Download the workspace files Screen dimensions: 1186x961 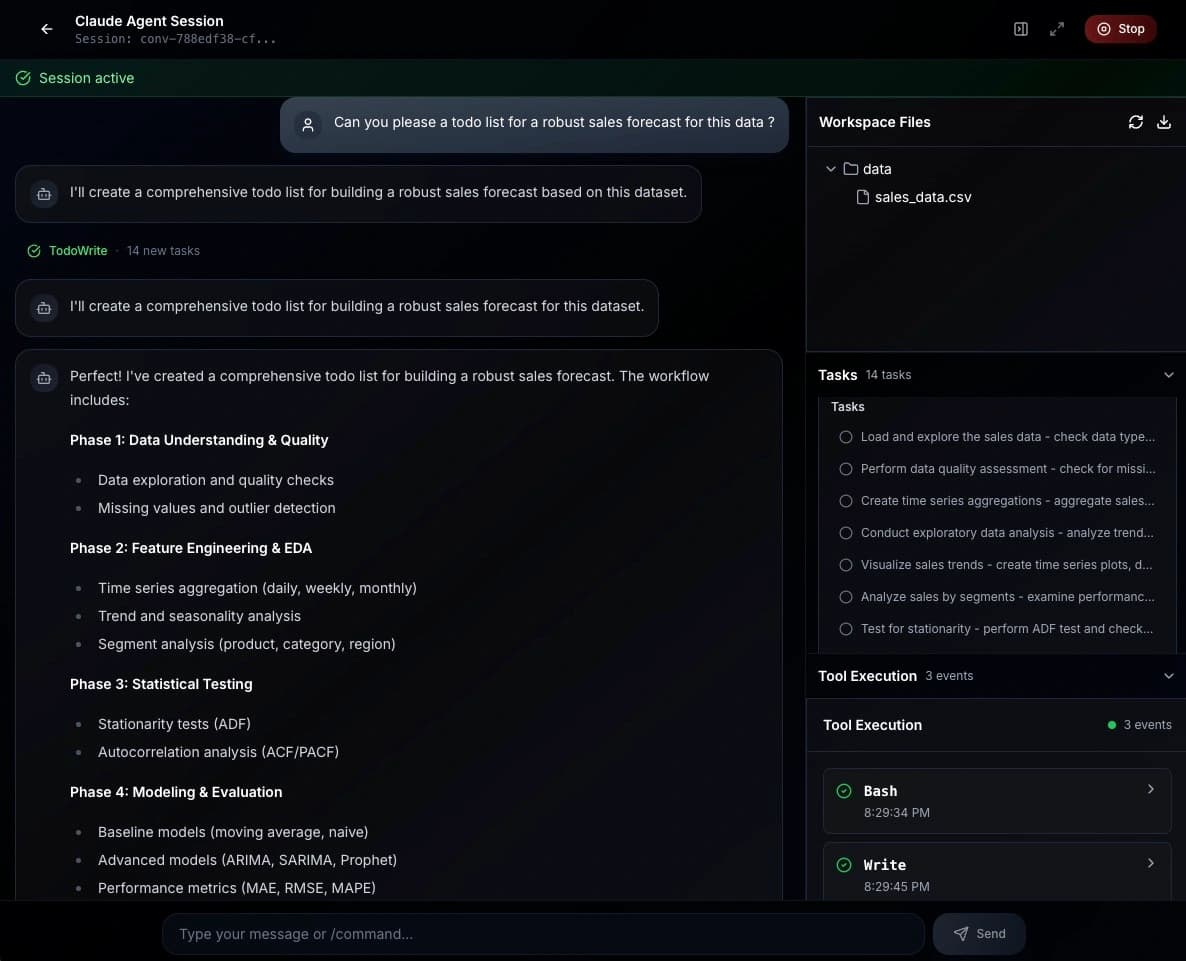click(x=1164, y=121)
